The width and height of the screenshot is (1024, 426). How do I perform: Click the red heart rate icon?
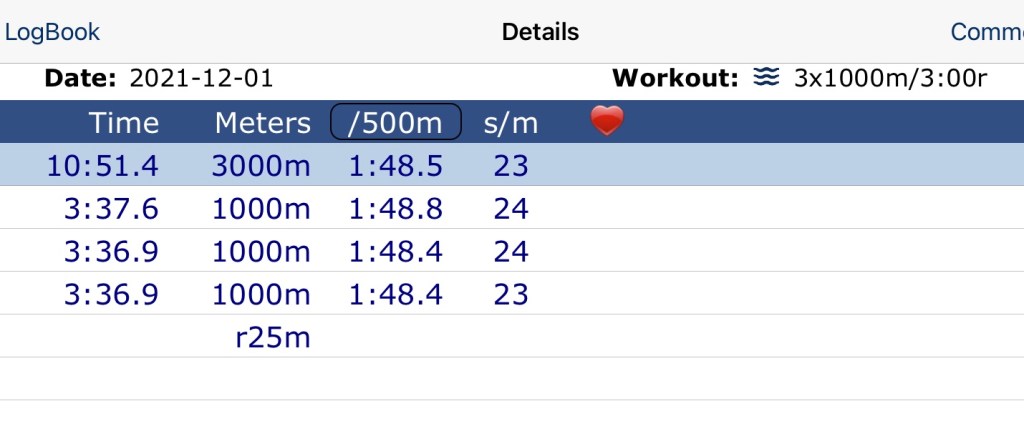tap(607, 122)
